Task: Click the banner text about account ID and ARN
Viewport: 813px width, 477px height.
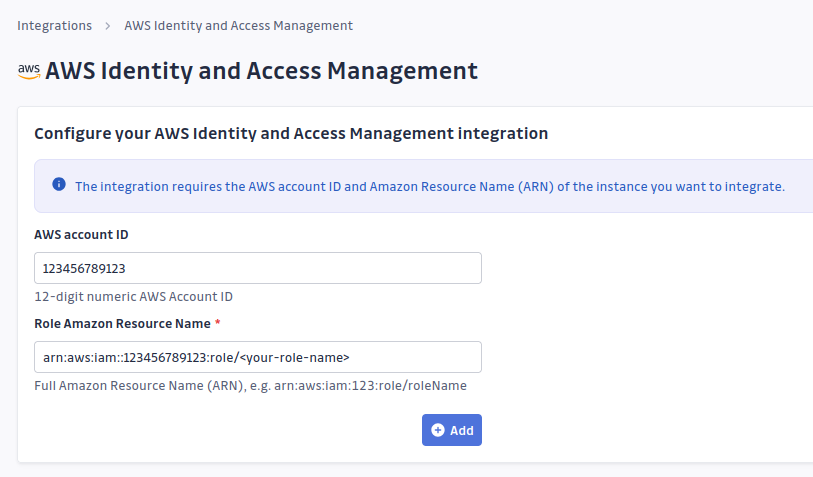Action: pos(430,187)
